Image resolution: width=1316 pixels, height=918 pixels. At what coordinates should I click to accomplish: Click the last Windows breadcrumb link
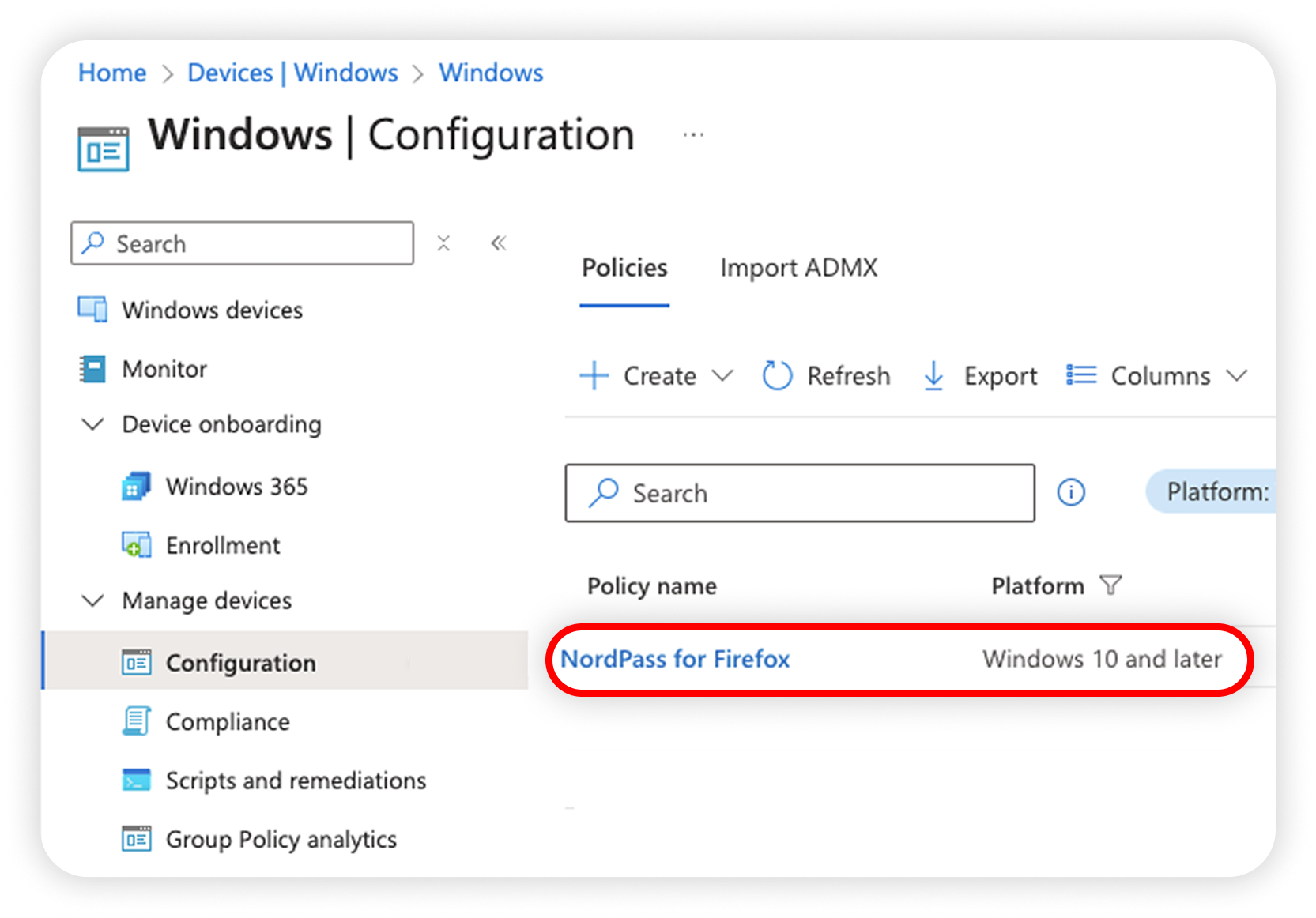click(x=491, y=73)
